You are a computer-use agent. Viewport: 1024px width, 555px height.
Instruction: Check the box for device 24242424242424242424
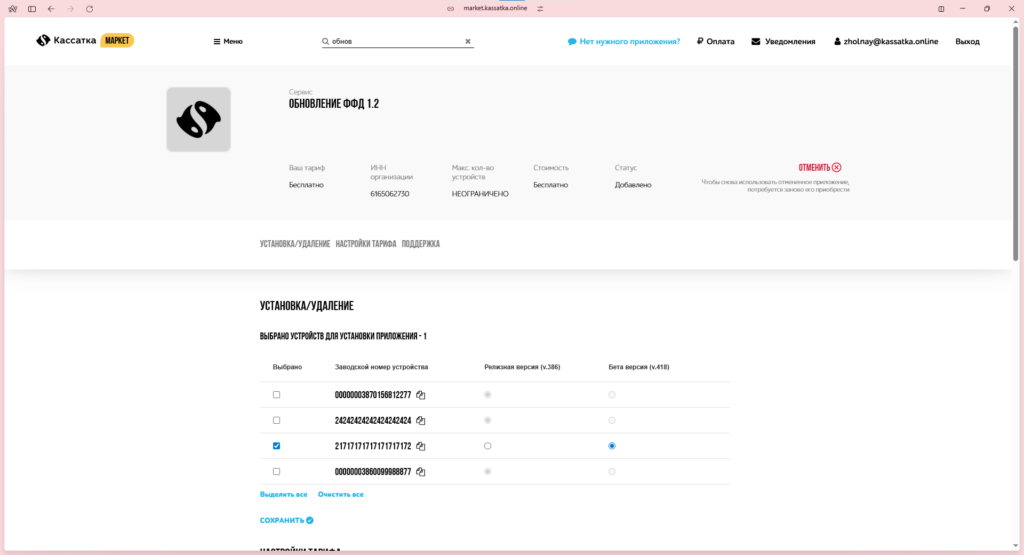[x=276, y=420]
